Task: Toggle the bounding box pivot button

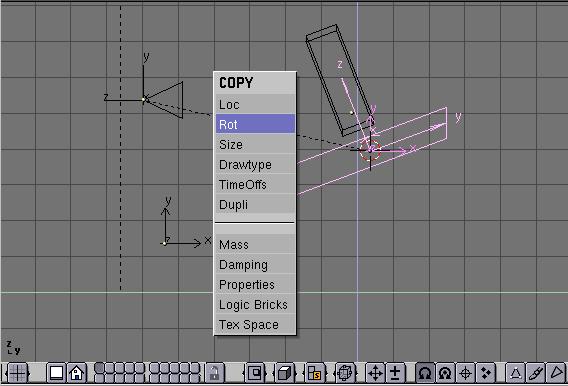Action: 425,373
